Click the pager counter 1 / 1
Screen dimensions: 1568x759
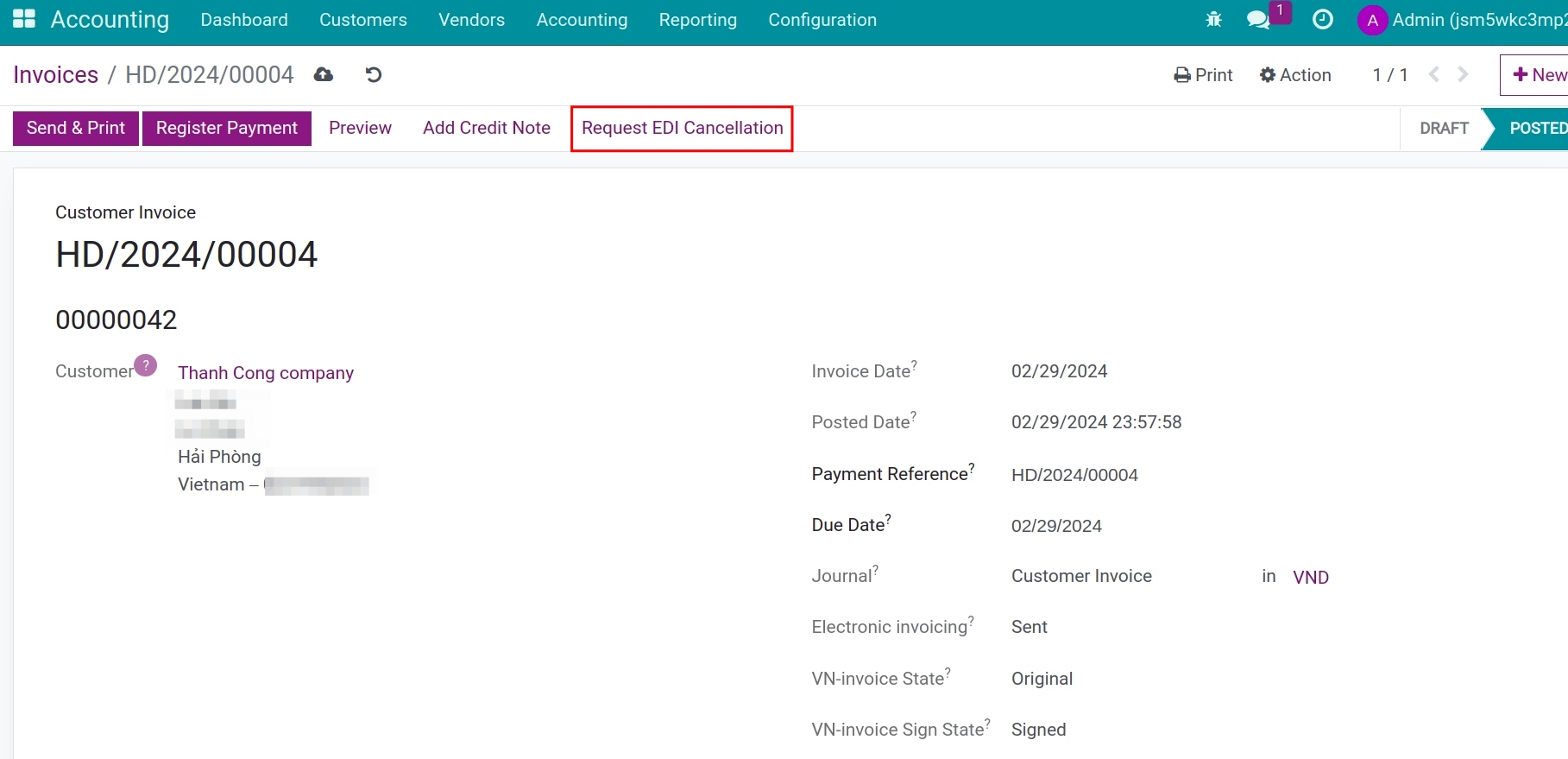pyautogui.click(x=1390, y=75)
